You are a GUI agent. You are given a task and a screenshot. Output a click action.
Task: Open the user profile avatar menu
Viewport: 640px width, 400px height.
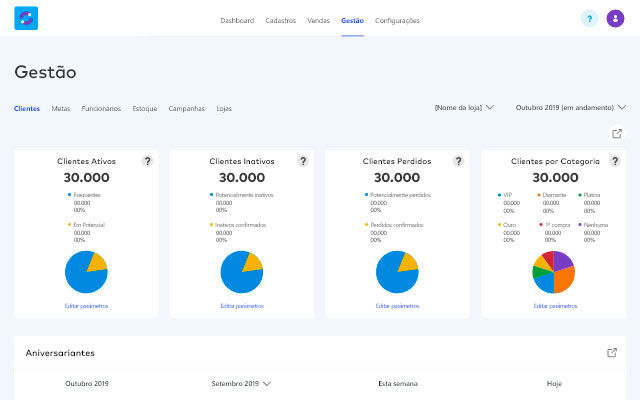tap(615, 19)
